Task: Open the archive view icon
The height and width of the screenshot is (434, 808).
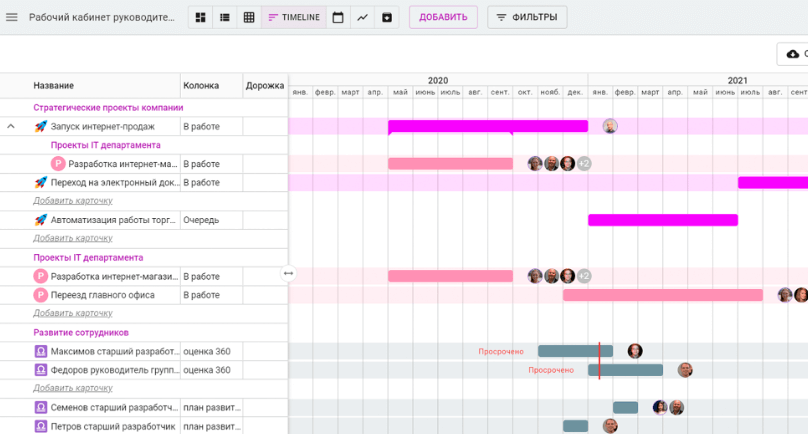Action: point(386,17)
